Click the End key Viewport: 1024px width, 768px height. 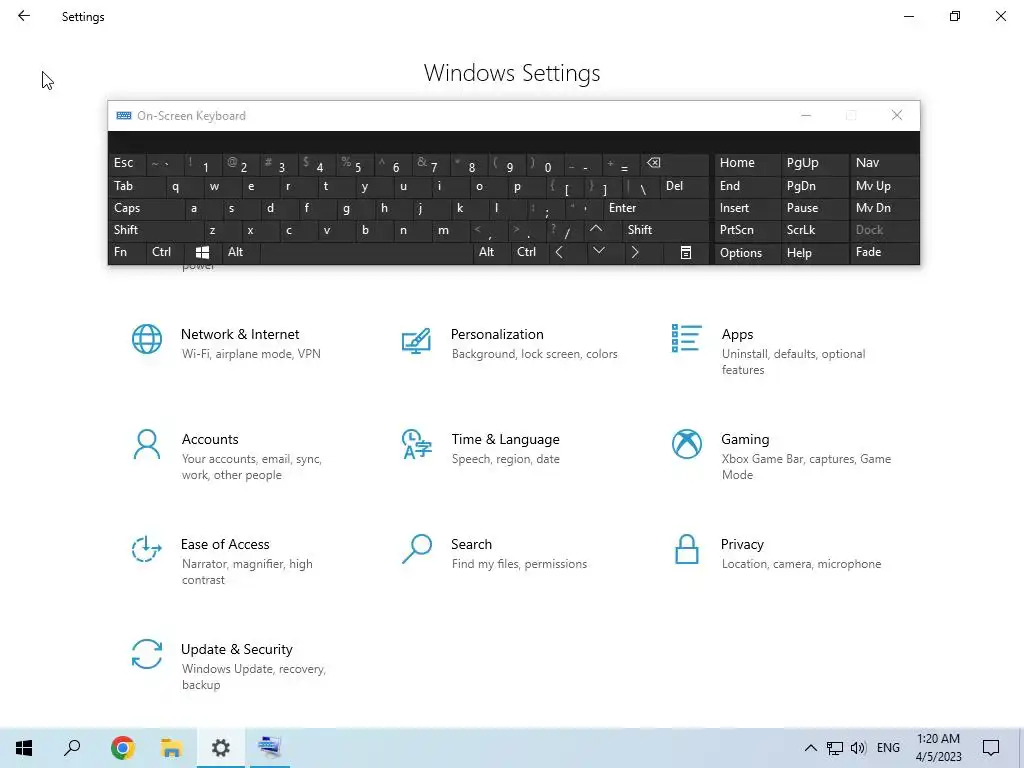pos(747,185)
